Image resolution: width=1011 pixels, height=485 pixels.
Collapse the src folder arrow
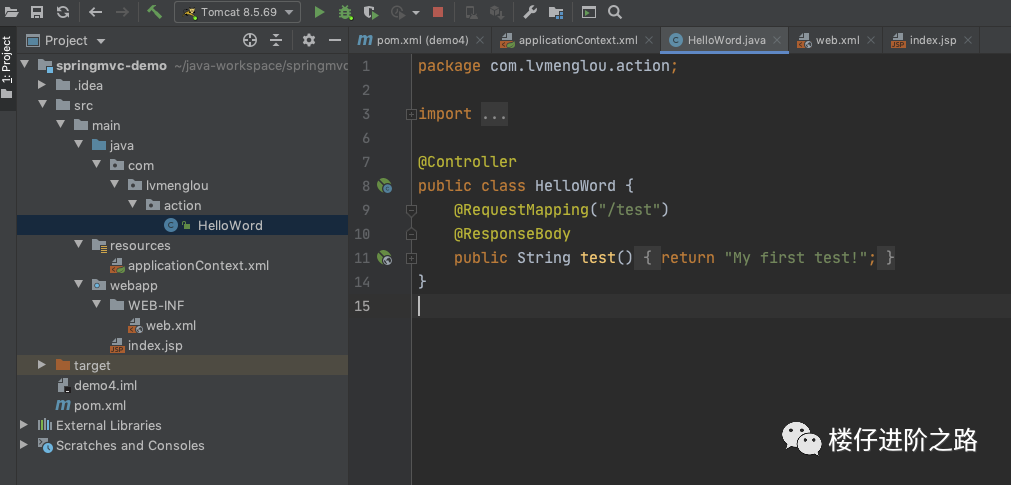(43, 104)
